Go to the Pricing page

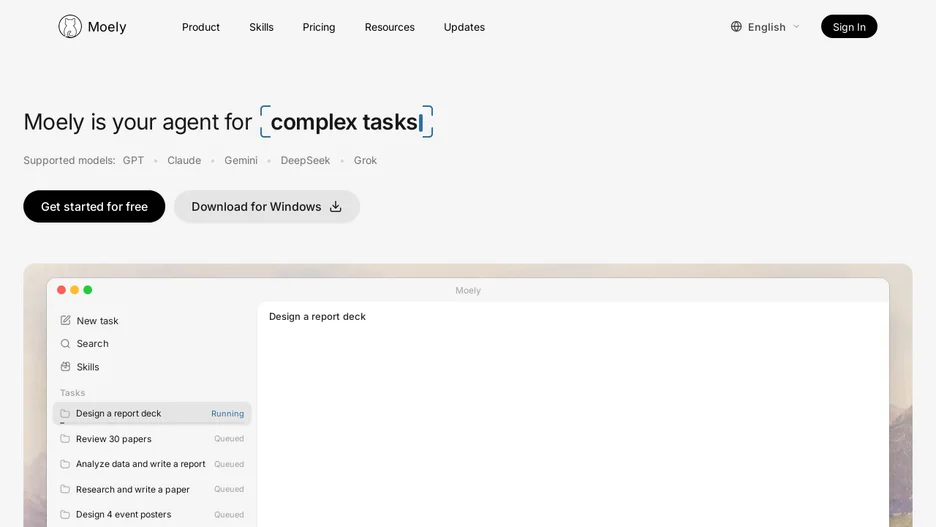click(x=319, y=27)
